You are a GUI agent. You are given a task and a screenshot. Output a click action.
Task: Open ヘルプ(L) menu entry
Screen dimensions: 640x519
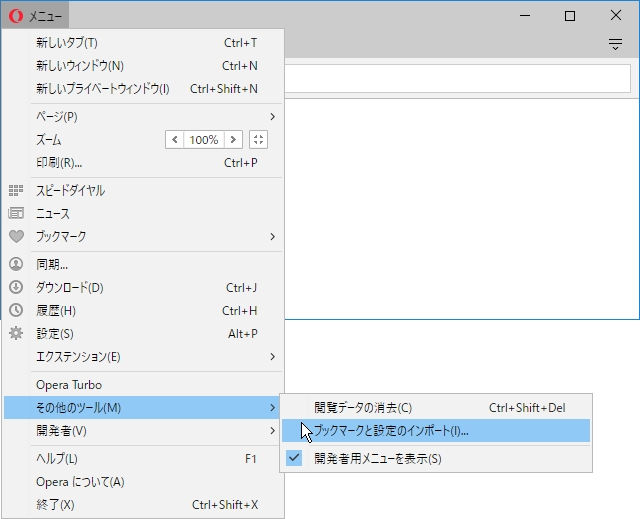[x=143, y=459]
